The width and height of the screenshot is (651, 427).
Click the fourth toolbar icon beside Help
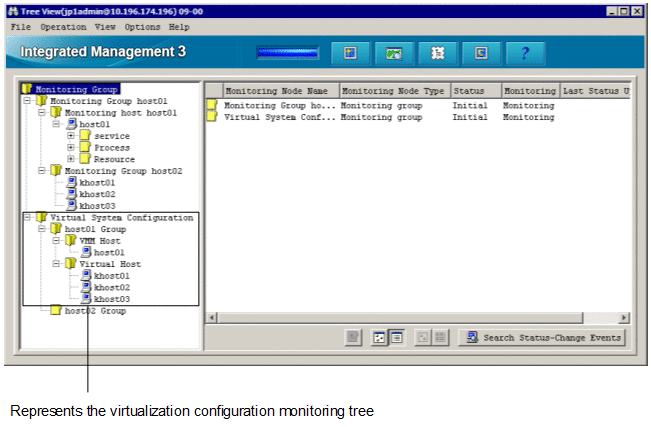pyautogui.click(x=481, y=52)
